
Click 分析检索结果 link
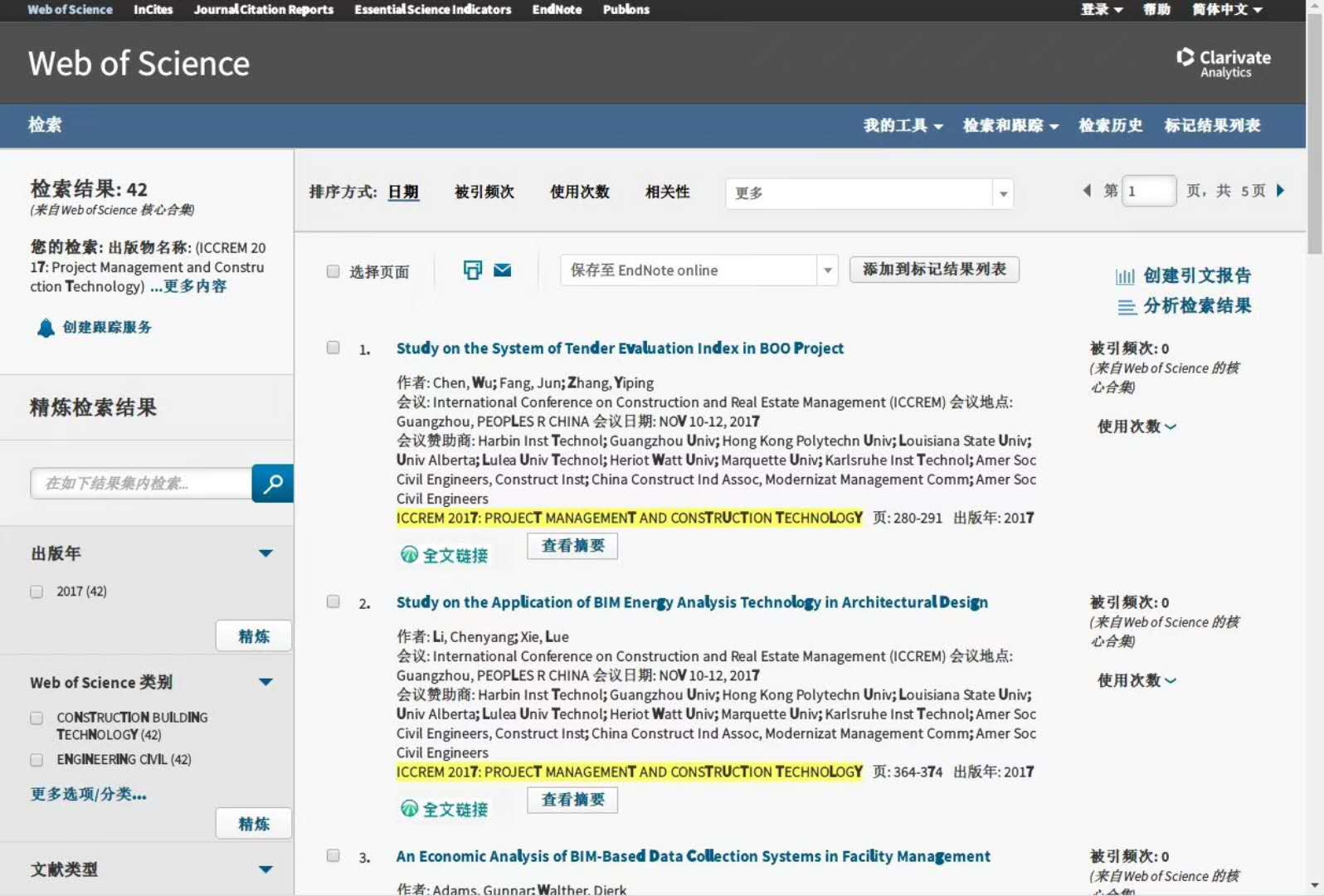(x=1197, y=306)
